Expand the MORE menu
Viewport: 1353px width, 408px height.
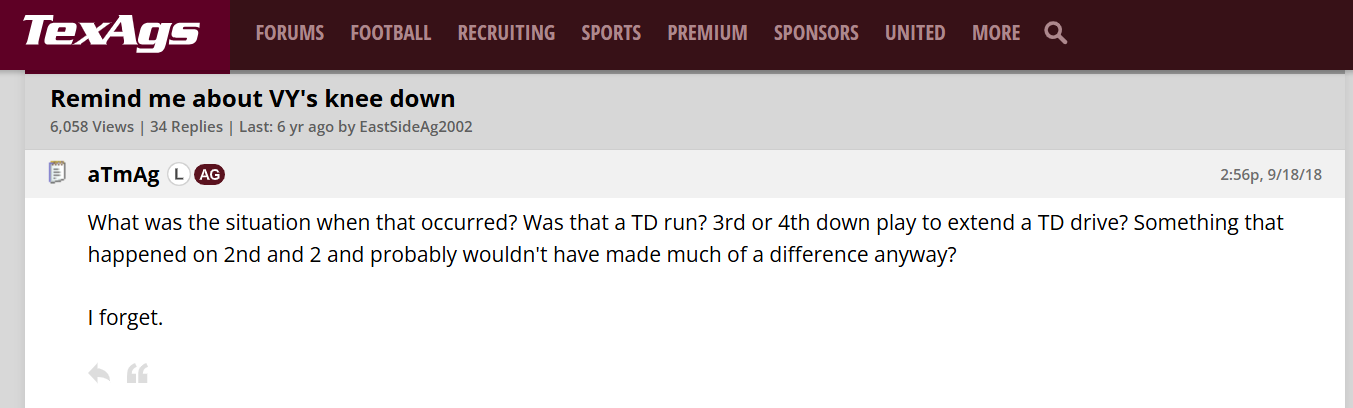pos(996,33)
